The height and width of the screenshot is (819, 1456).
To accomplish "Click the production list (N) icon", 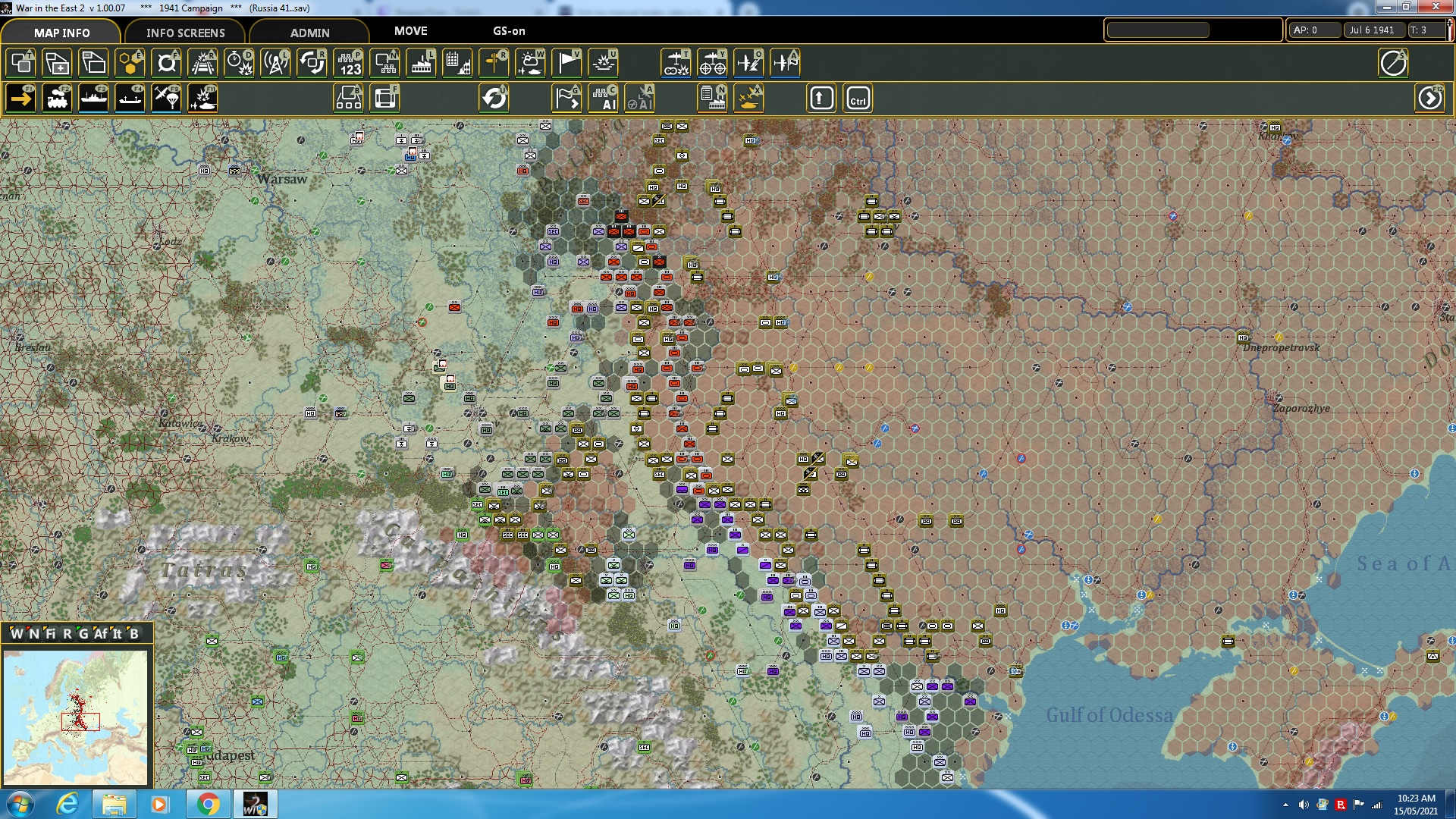I will [x=712, y=99].
